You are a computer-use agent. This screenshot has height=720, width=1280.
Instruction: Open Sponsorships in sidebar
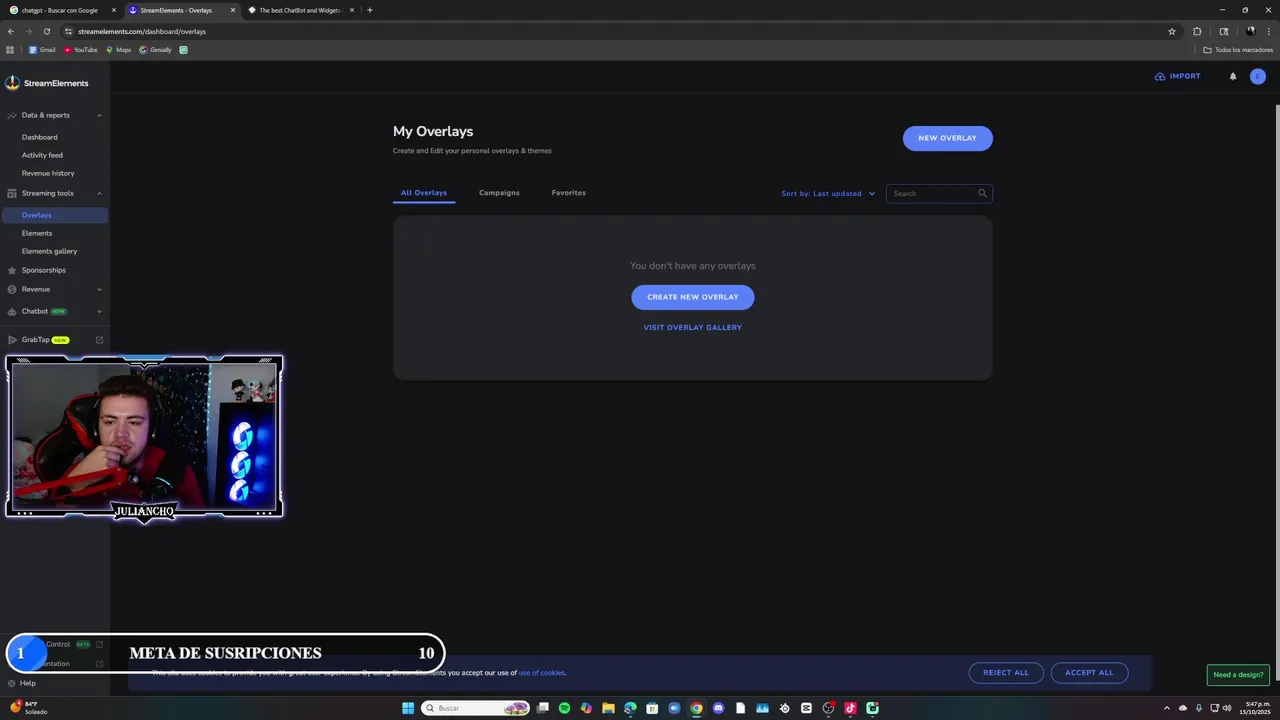coord(44,270)
